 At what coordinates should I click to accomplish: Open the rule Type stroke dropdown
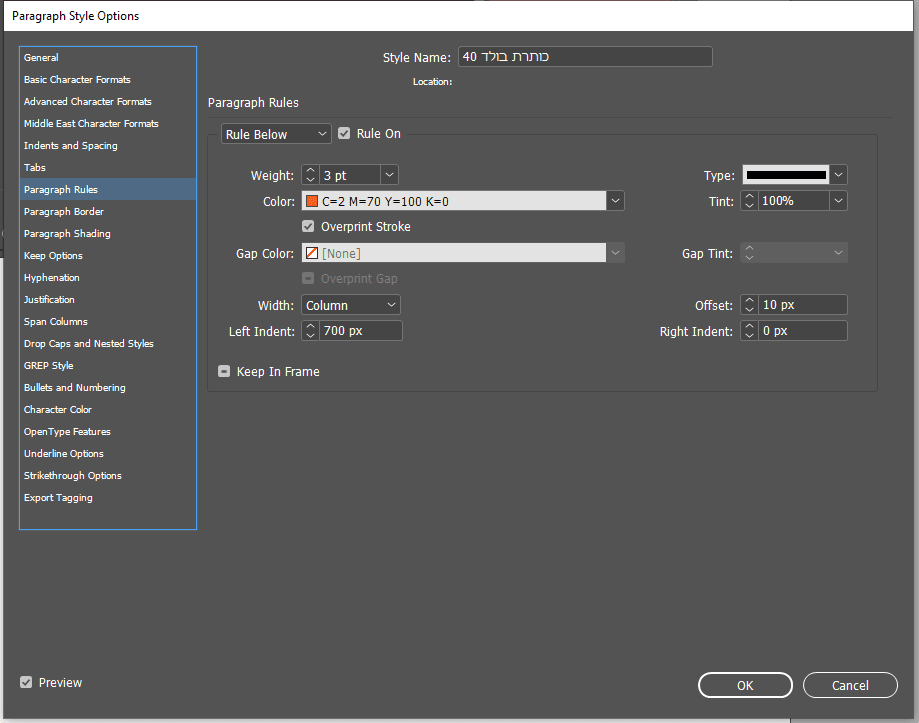(838, 175)
